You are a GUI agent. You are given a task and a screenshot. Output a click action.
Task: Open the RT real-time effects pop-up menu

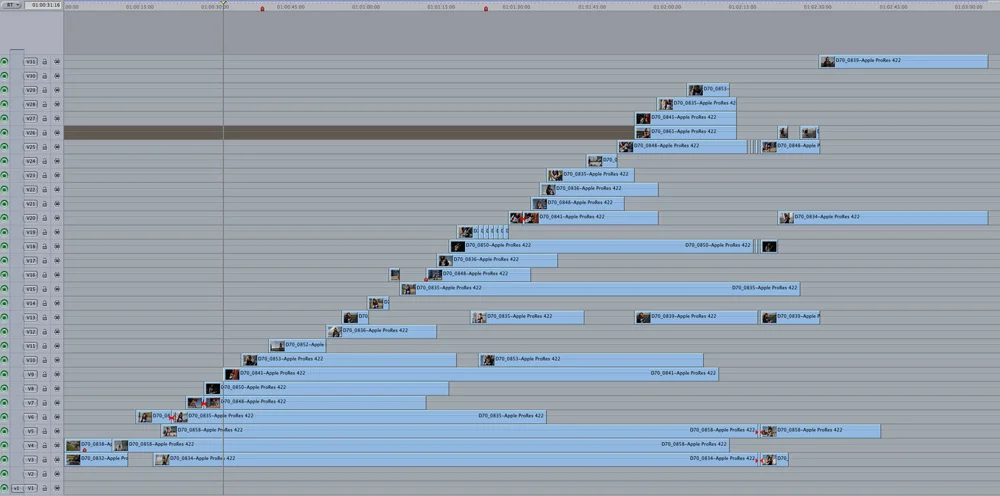point(11,5)
